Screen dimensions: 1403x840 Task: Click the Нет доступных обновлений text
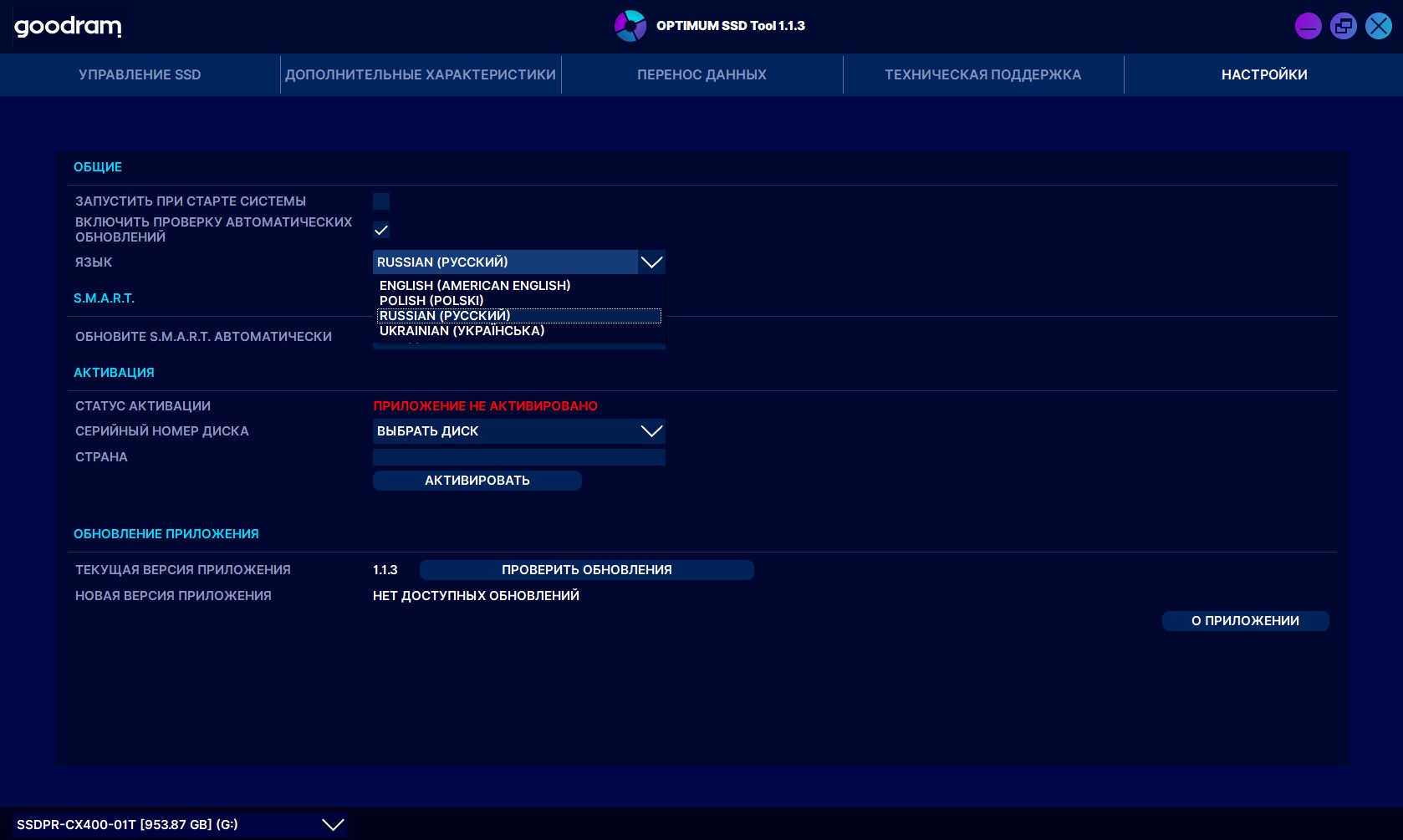coord(476,596)
